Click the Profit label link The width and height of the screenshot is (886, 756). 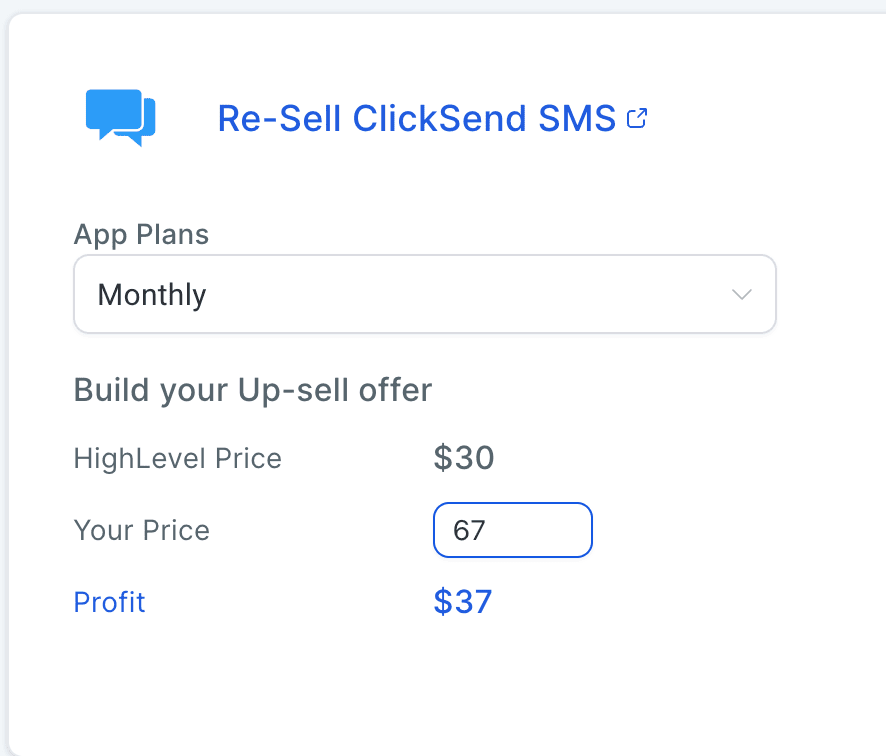109,602
